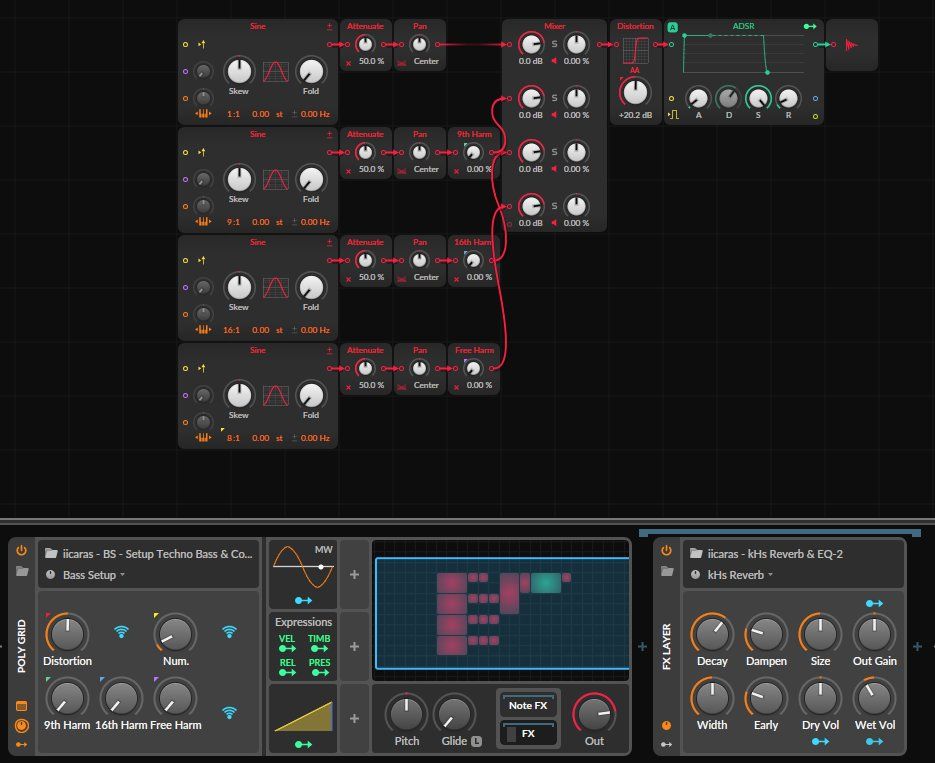The width and height of the screenshot is (935, 763).
Task: Click the orange panel icon in Poly Grid sidebar
Action: [21, 706]
